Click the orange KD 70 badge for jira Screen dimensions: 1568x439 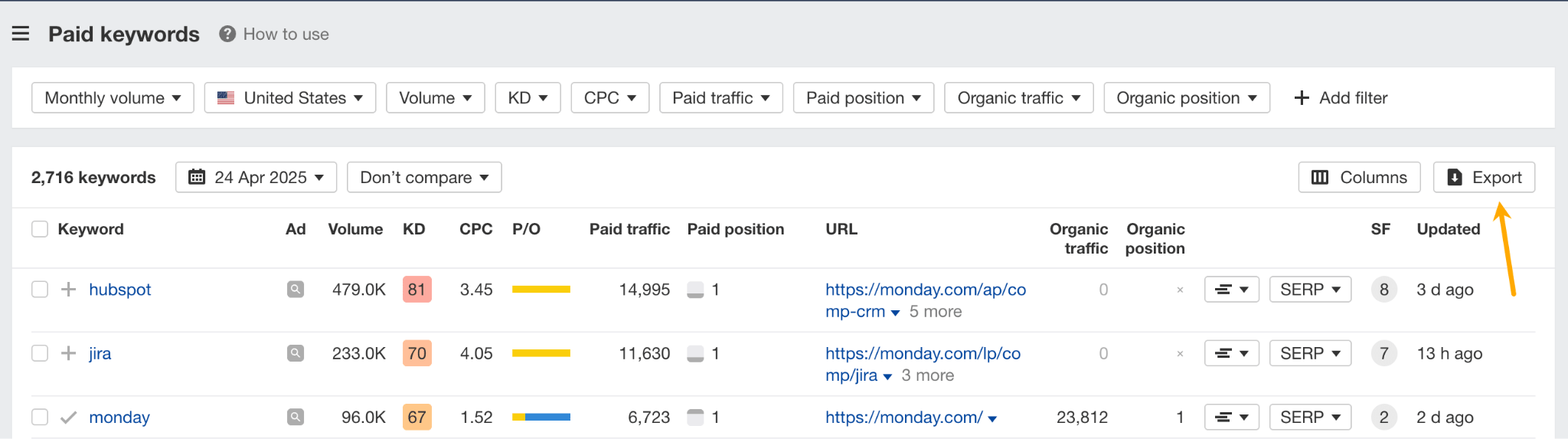pyautogui.click(x=416, y=353)
